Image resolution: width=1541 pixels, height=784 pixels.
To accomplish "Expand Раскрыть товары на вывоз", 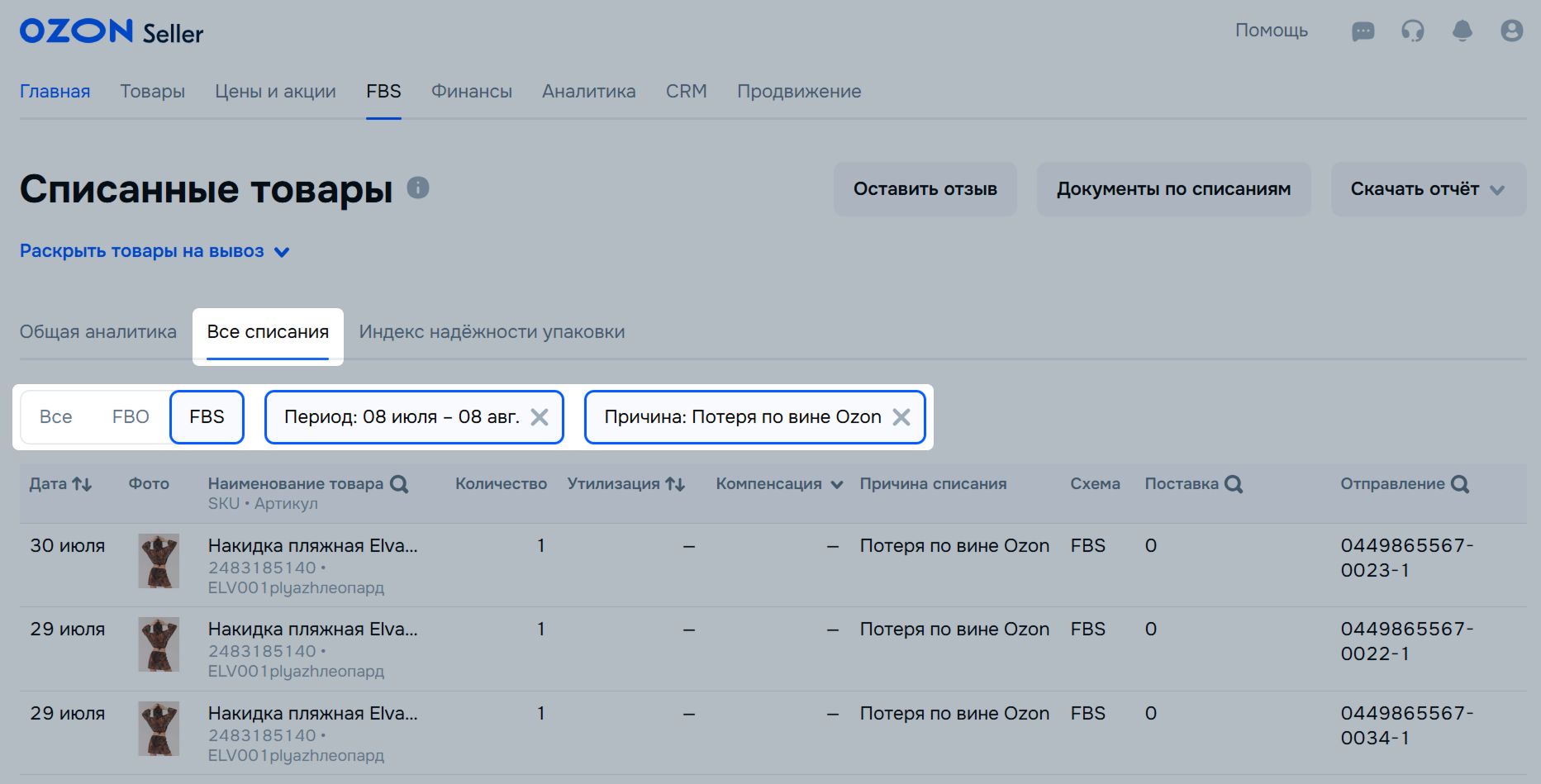I will tap(155, 251).
